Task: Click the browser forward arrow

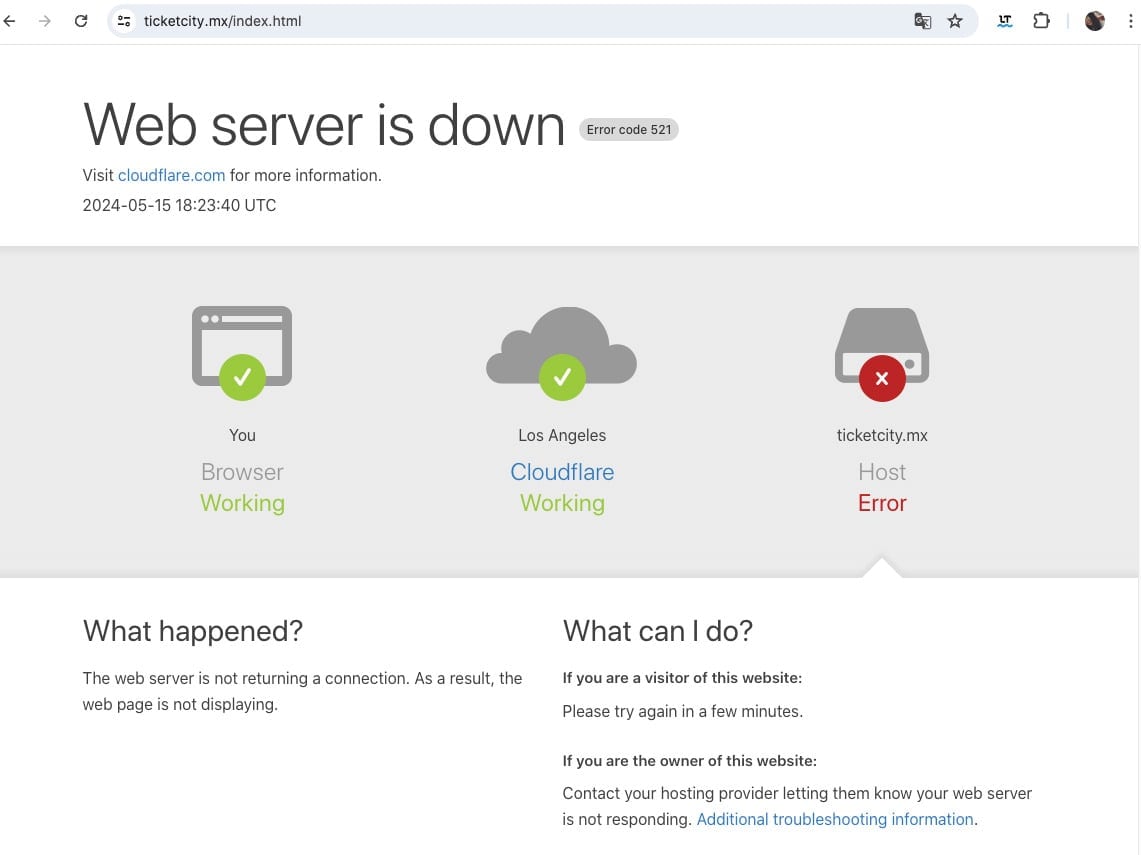Action: point(45,21)
